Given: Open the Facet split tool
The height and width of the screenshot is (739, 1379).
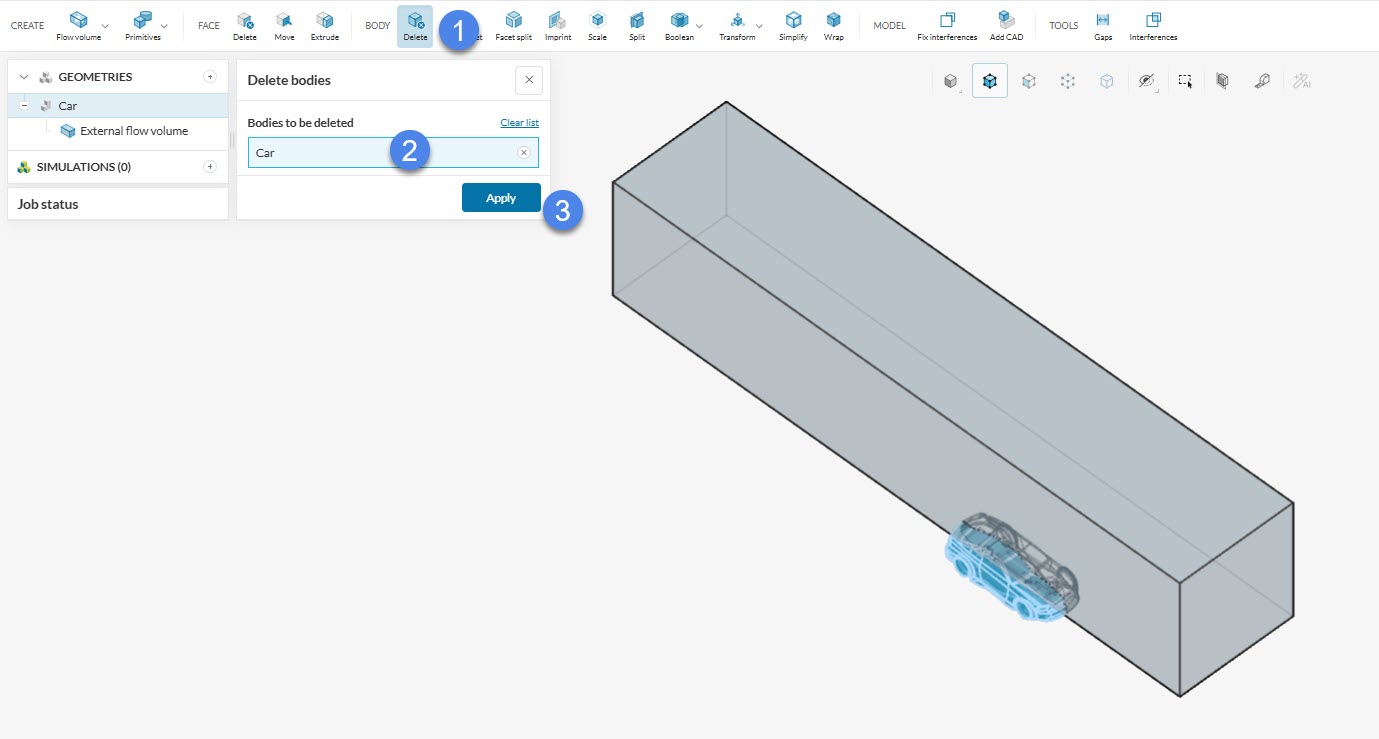Looking at the screenshot, I should [513, 26].
